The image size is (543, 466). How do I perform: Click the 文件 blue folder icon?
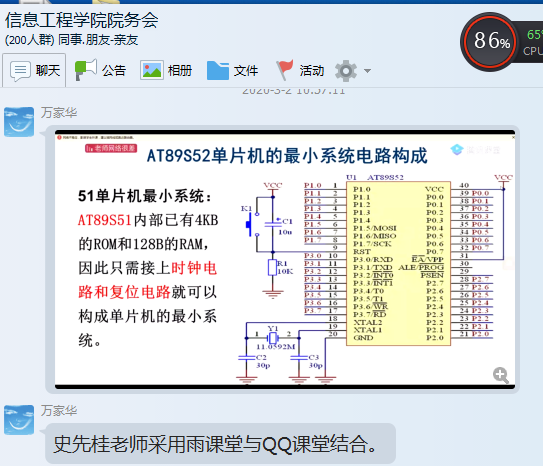218,71
